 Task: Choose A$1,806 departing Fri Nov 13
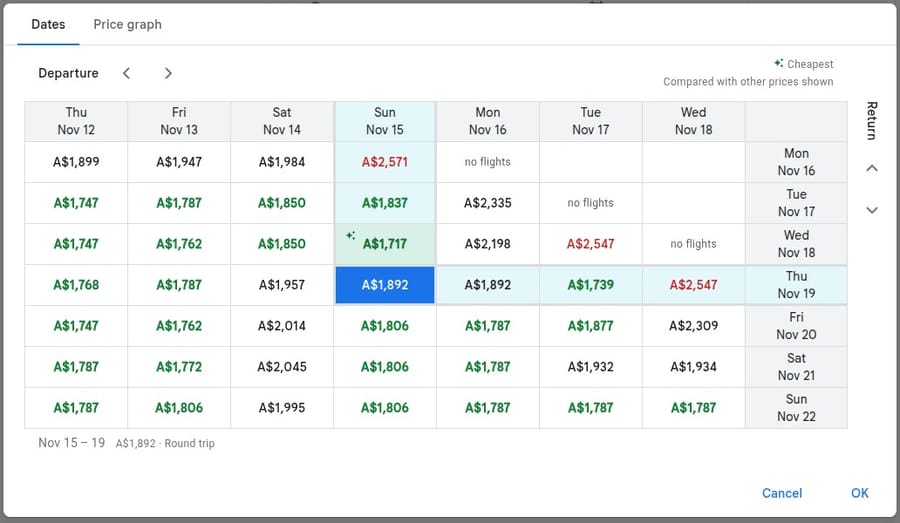click(x=179, y=408)
